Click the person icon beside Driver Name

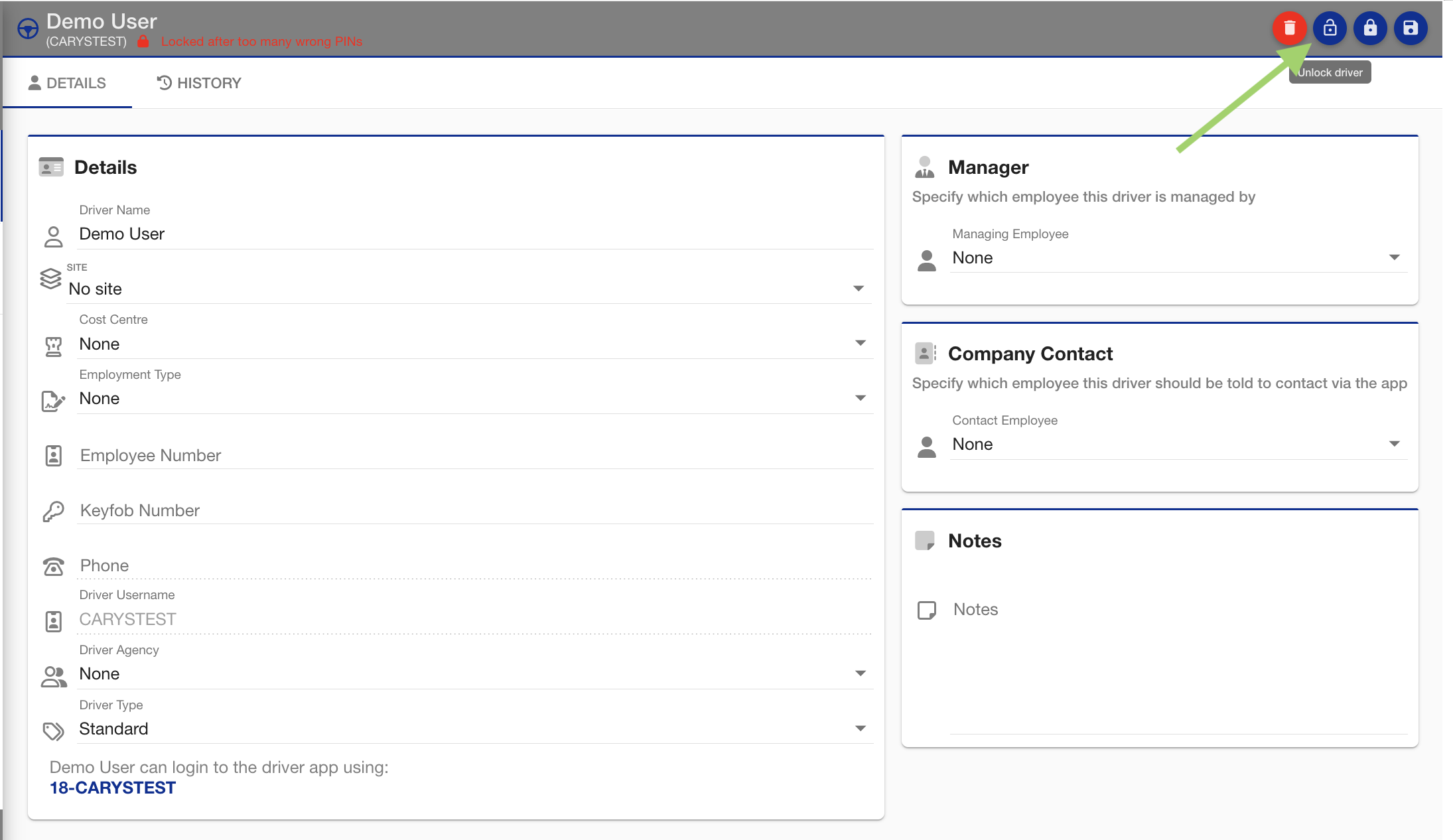(53, 236)
